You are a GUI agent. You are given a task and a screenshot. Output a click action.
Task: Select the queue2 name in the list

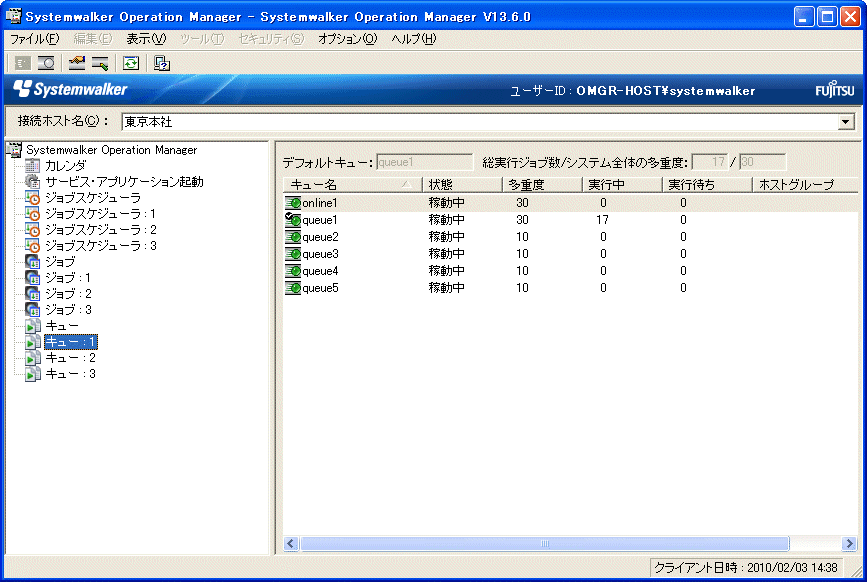point(320,237)
